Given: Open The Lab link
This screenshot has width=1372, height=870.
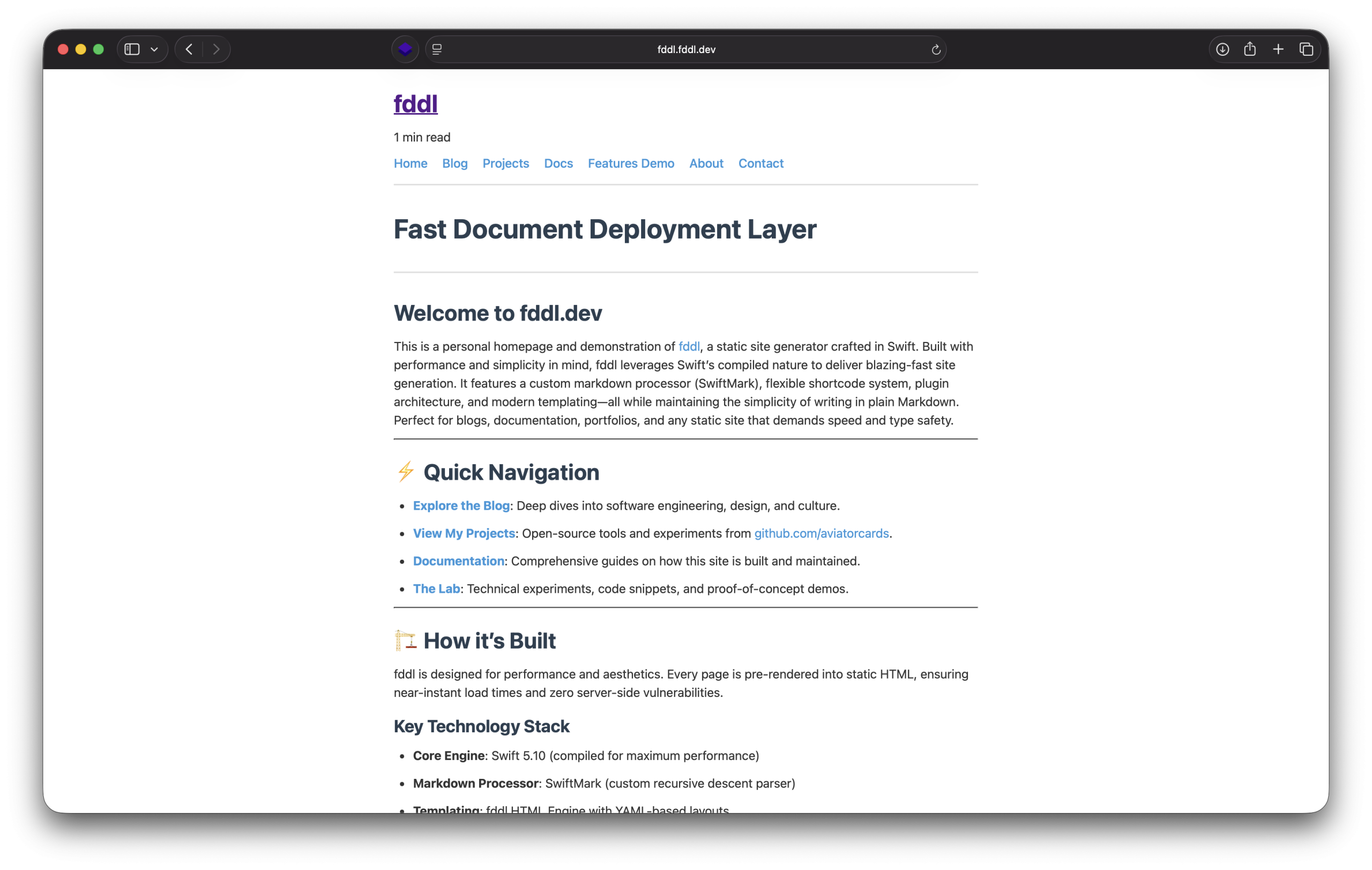Looking at the screenshot, I should (436, 589).
